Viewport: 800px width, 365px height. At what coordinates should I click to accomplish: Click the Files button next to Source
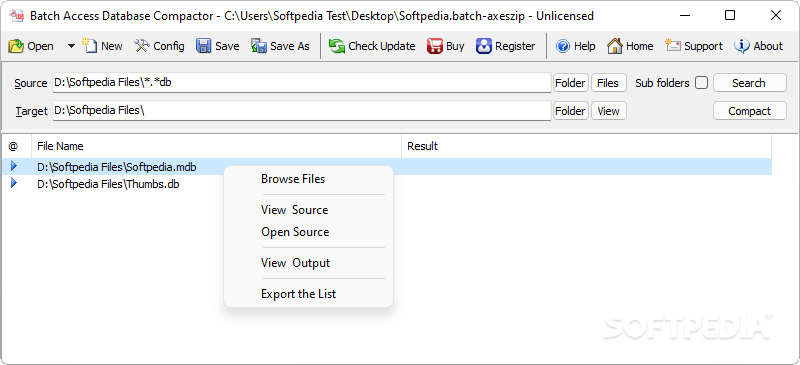pos(608,83)
